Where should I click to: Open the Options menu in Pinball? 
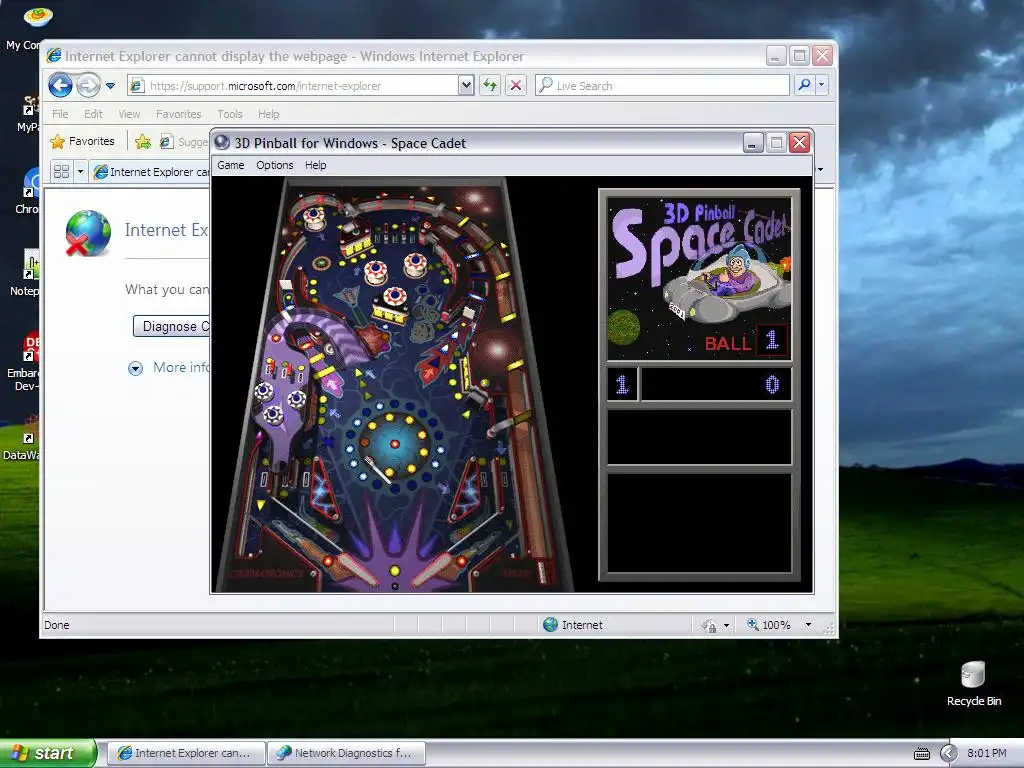(x=274, y=165)
